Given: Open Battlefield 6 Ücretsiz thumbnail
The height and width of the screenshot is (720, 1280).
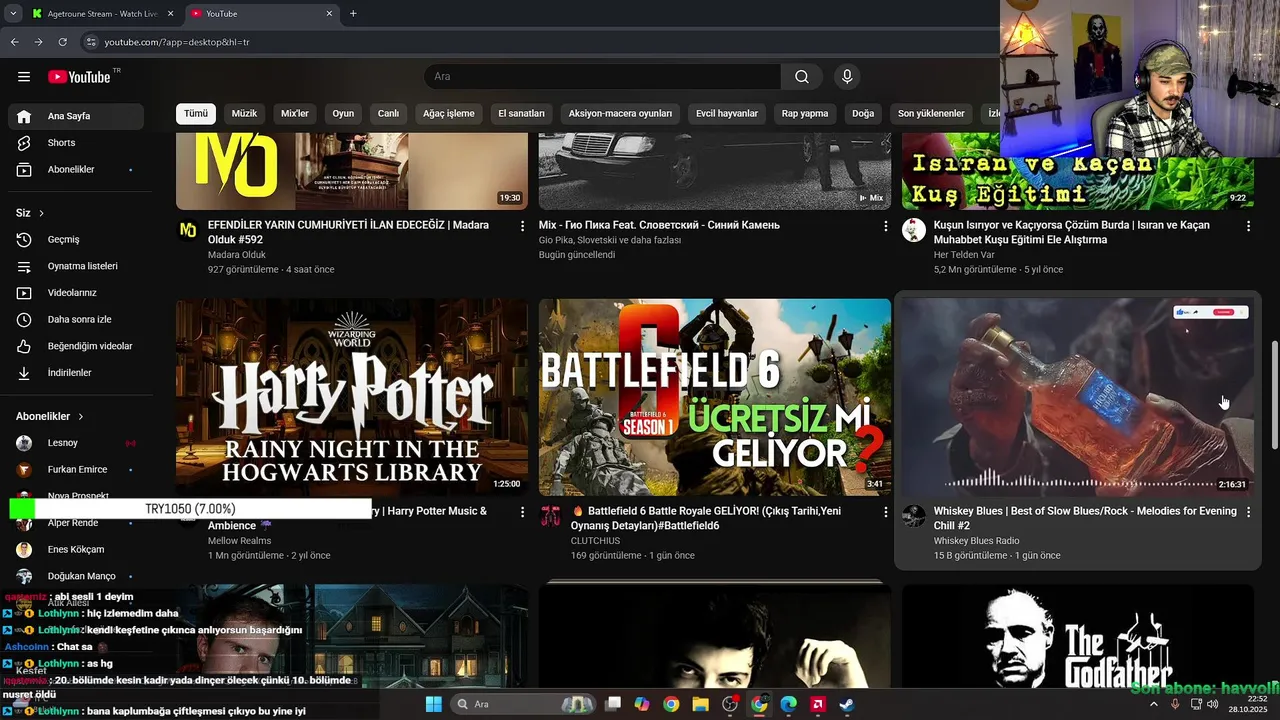Looking at the screenshot, I should (715, 397).
